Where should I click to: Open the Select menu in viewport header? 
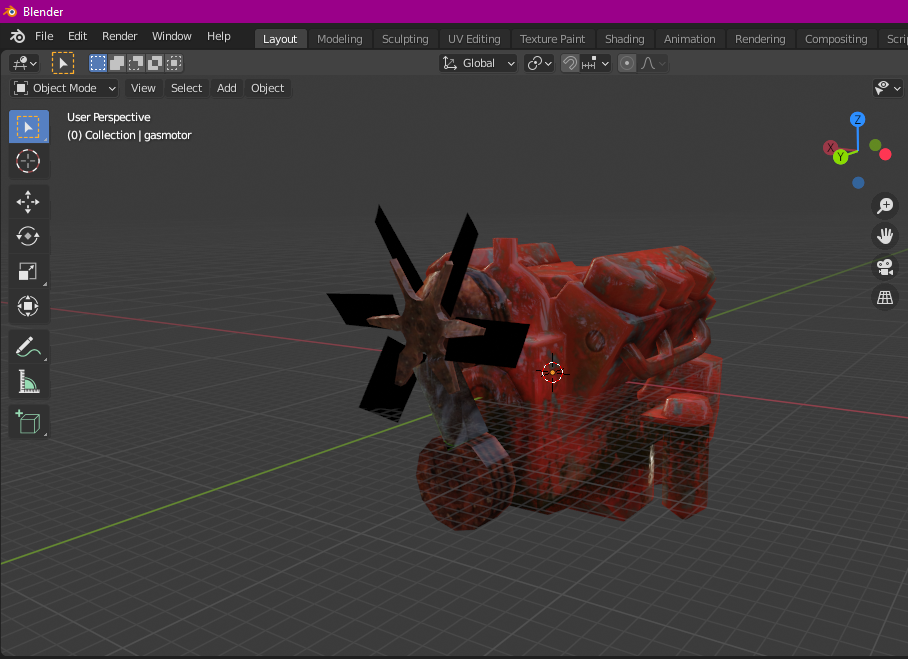(186, 88)
